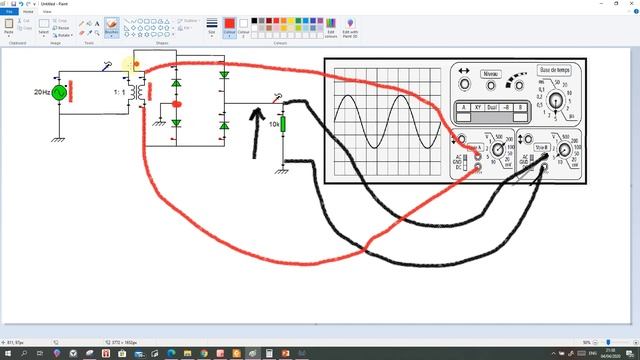
Task: Select the Text tool (letter A)
Action: [x=97, y=24]
